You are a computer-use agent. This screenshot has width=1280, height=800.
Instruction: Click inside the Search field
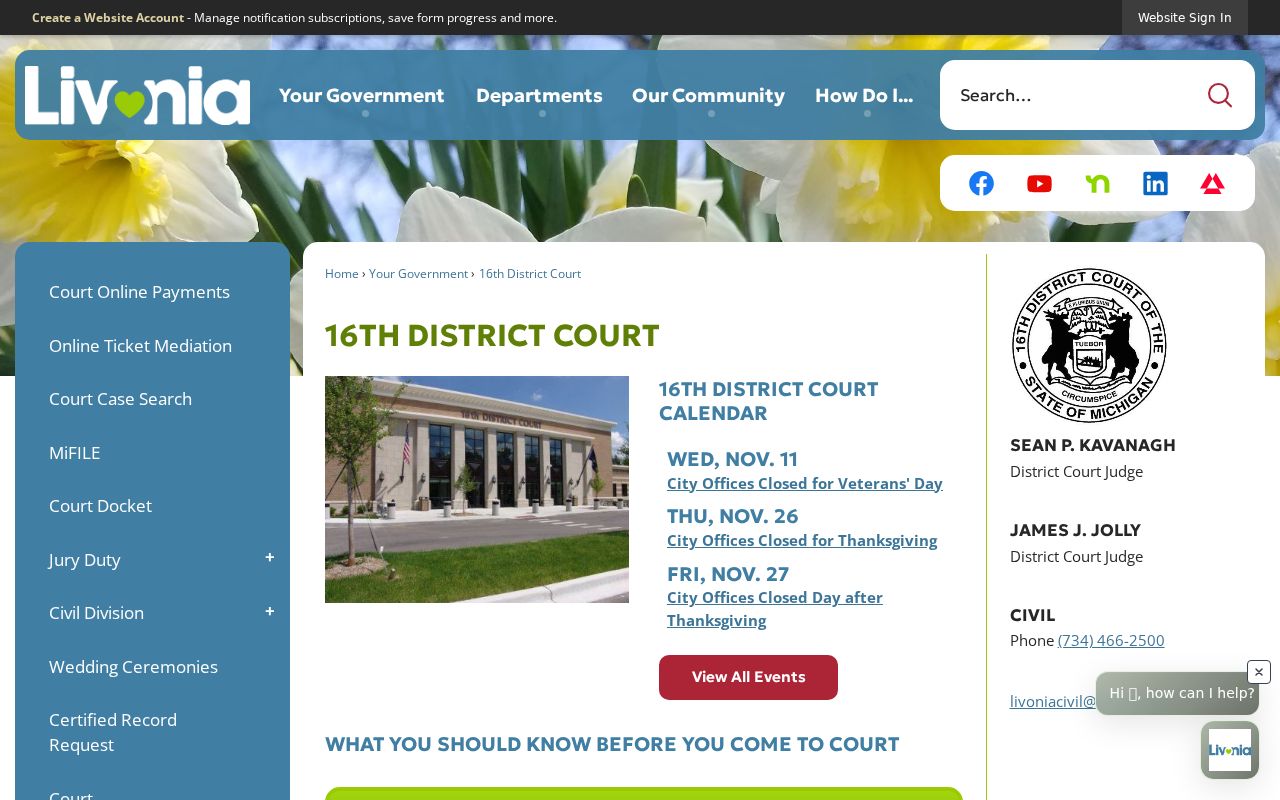coord(1070,95)
